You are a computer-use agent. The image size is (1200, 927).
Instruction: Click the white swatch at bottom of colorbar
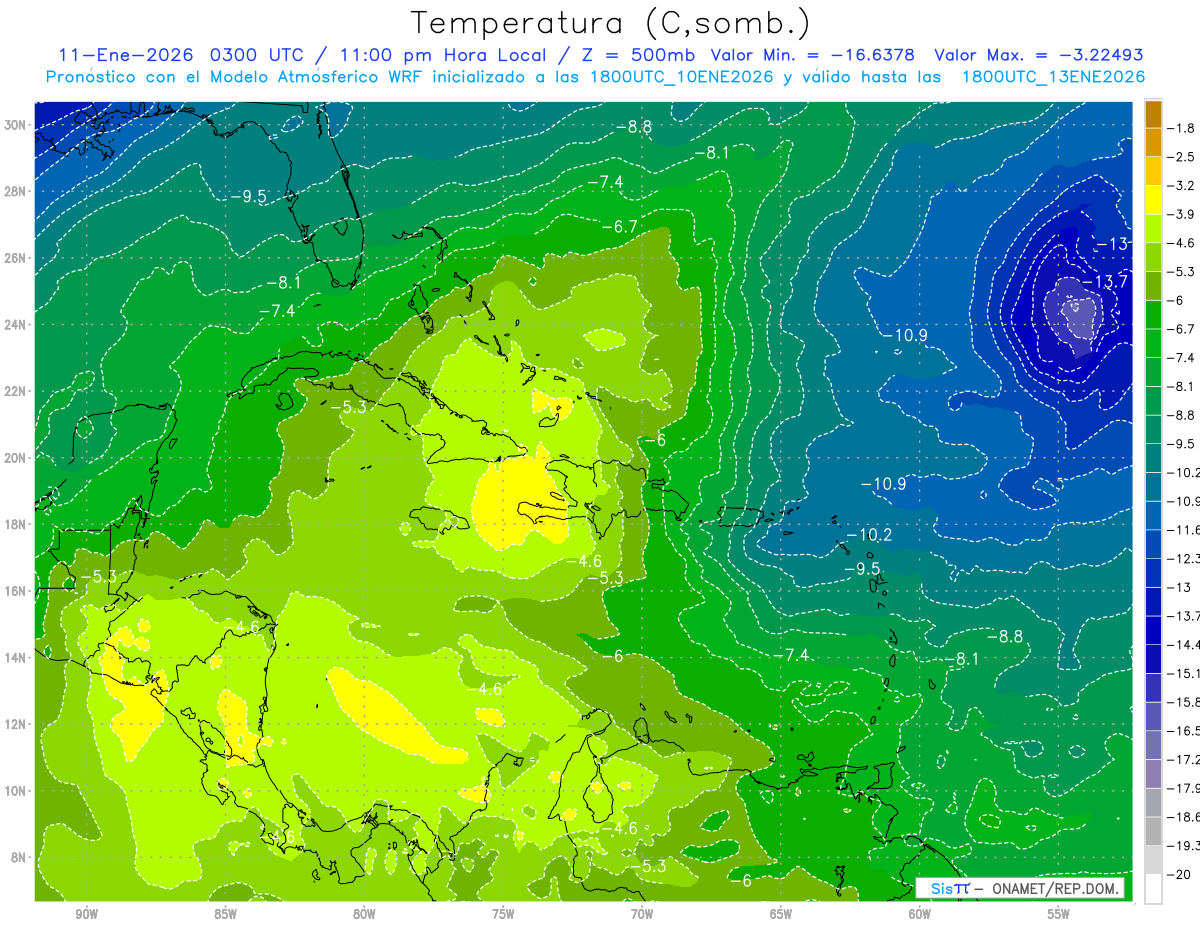pyautogui.click(x=1153, y=888)
